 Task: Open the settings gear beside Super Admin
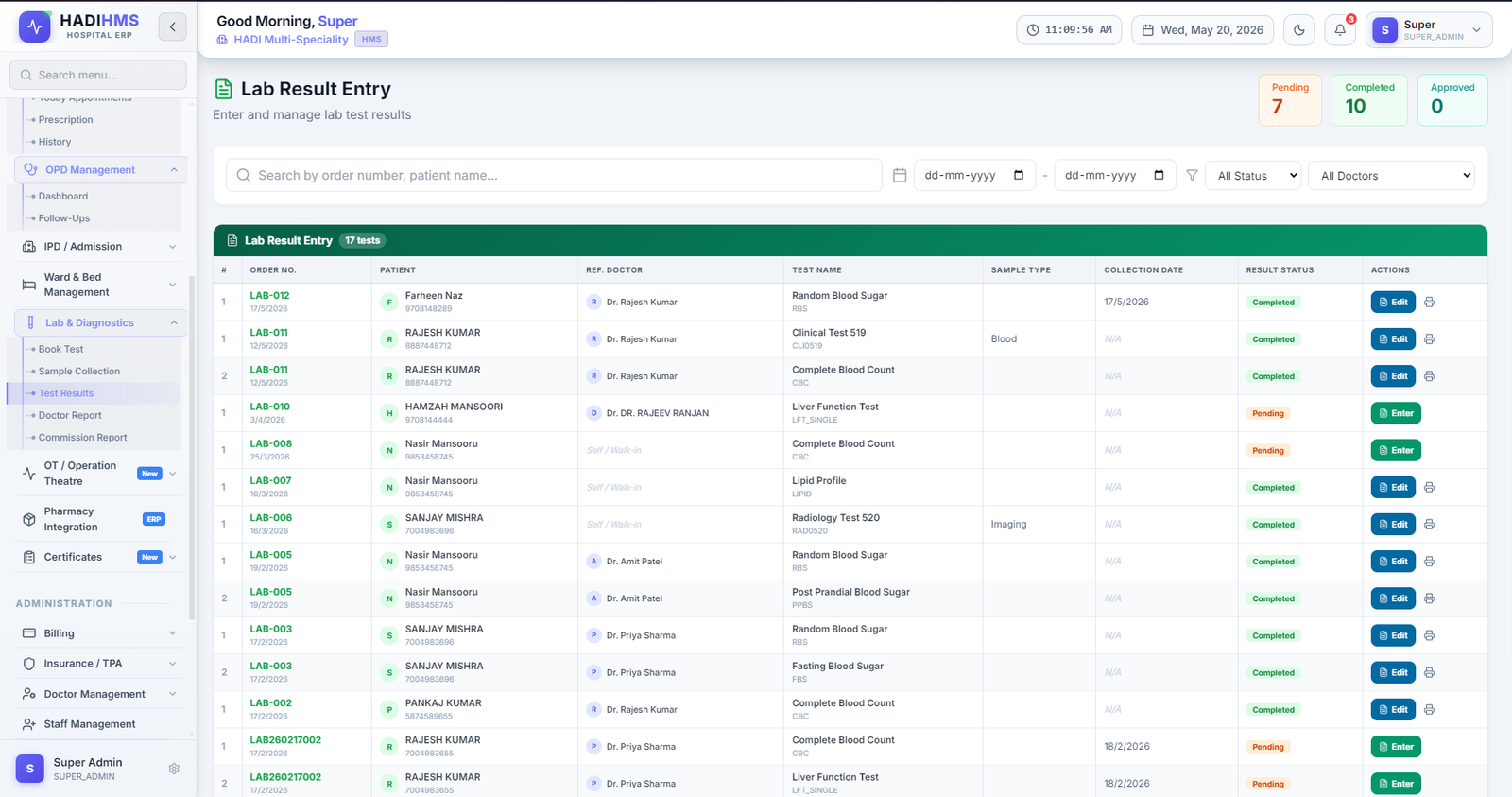(174, 769)
